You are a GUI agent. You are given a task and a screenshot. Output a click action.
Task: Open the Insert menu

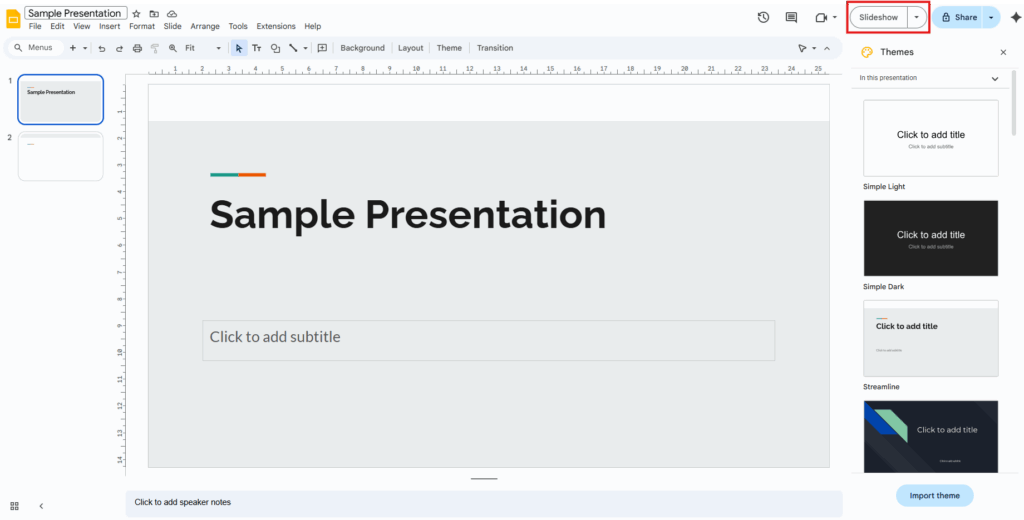109,26
